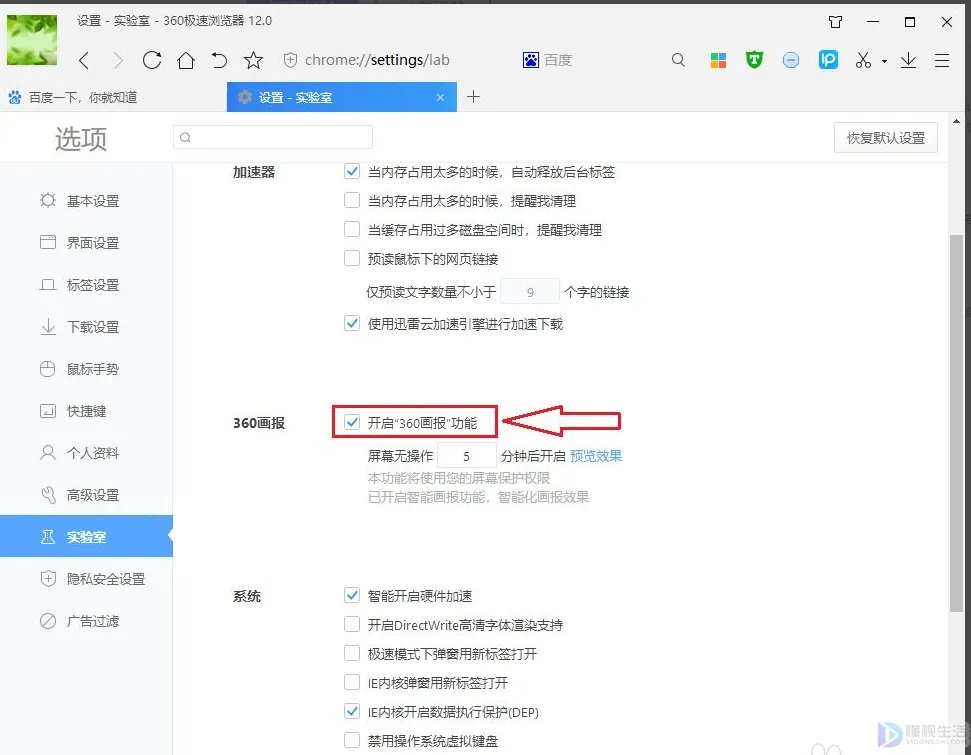Select 实验室 in the sidebar
This screenshot has width=971, height=755.
pyautogui.click(x=86, y=536)
